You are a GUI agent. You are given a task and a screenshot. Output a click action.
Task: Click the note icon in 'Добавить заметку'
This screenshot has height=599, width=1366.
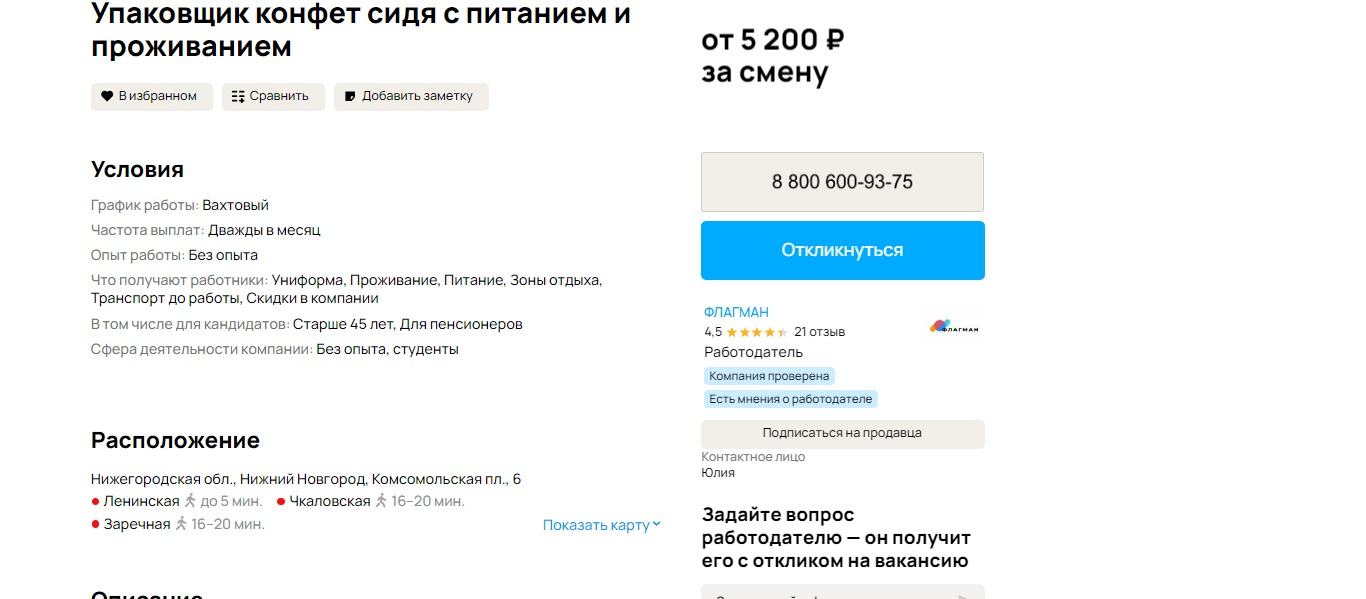click(350, 97)
